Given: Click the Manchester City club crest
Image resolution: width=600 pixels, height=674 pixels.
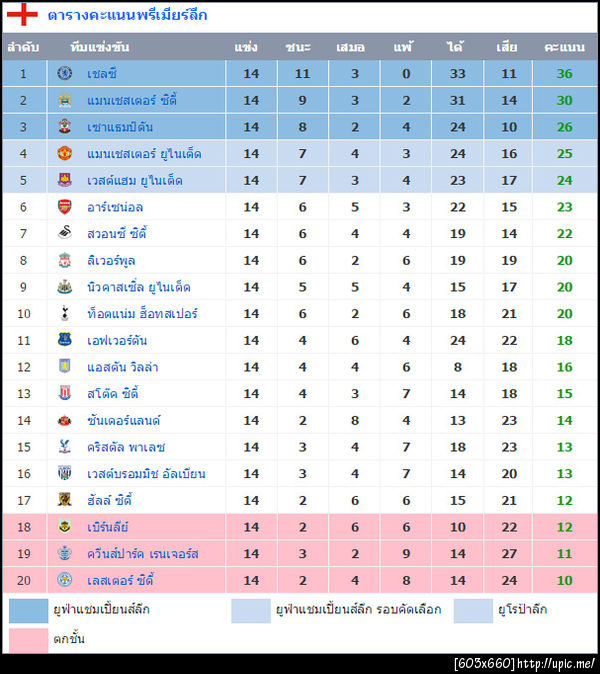Looking at the screenshot, I should tap(65, 100).
